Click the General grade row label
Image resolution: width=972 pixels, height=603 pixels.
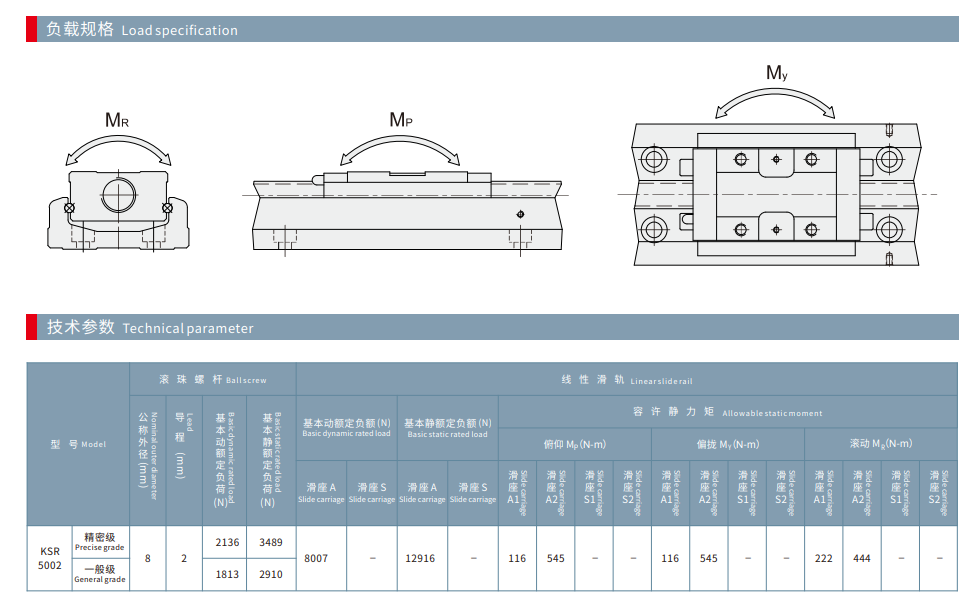pyautogui.click(x=100, y=574)
